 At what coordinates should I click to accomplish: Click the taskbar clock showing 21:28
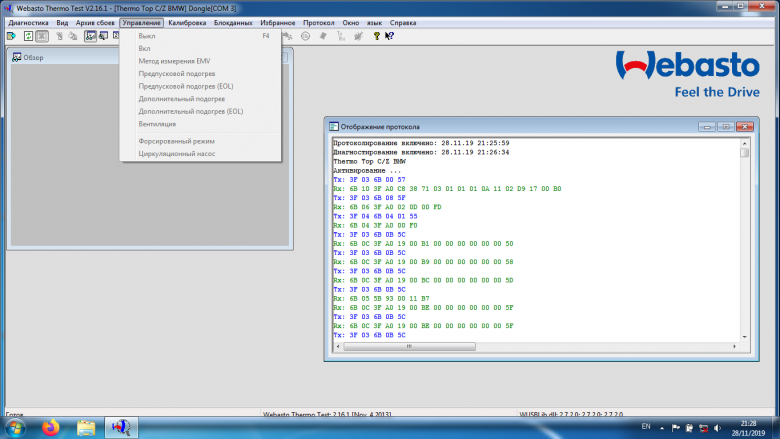click(x=748, y=428)
